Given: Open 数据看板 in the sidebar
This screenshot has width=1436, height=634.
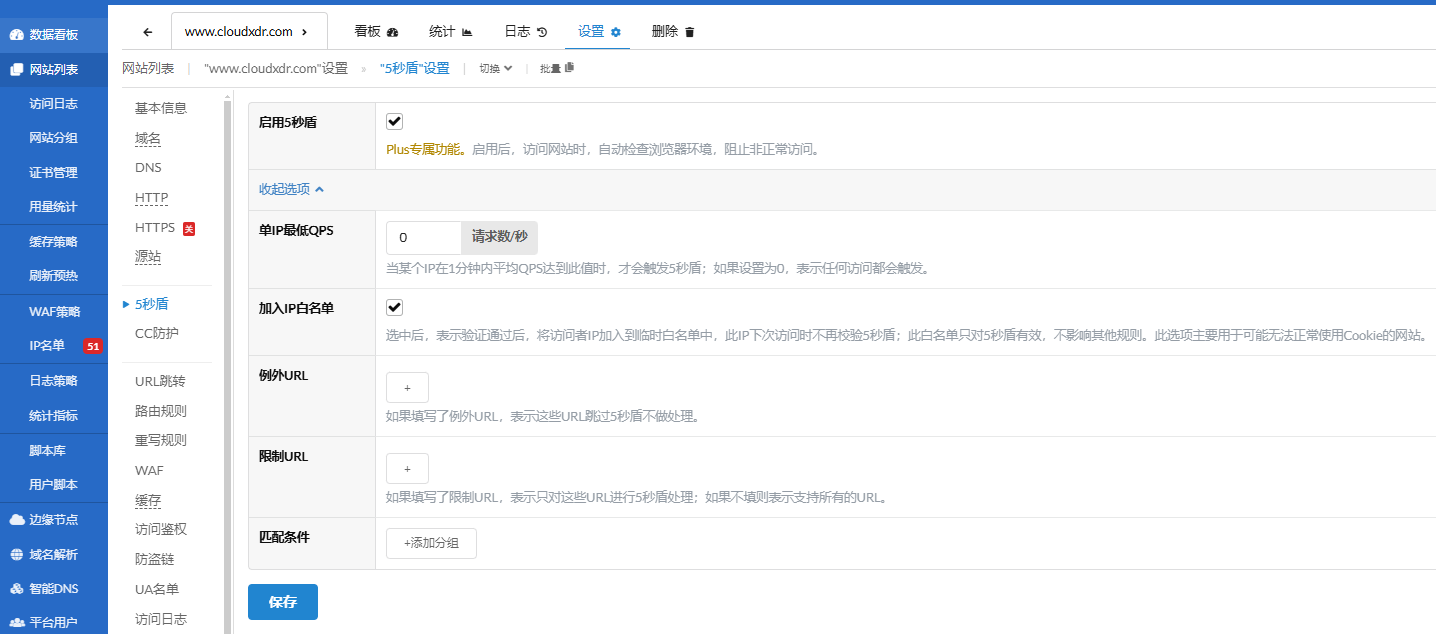Looking at the screenshot, I should (53, 35).
